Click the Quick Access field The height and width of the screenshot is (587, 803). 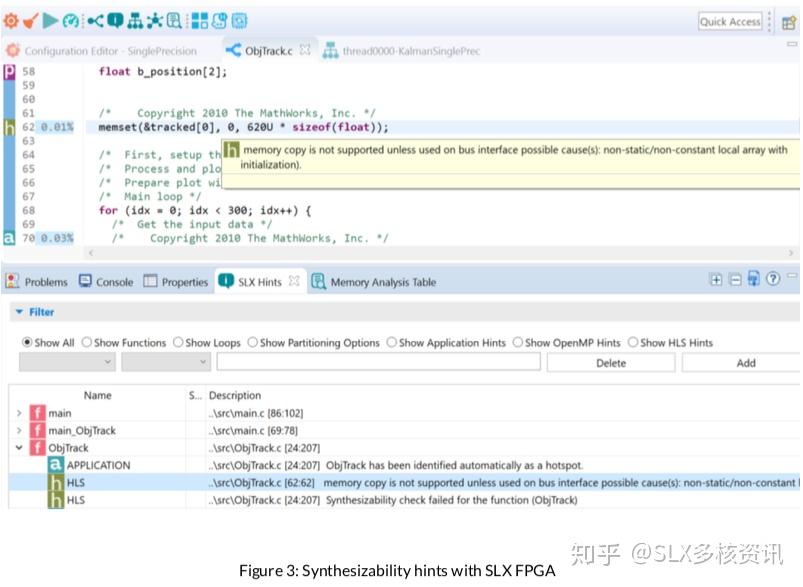(x=730, y=22)
